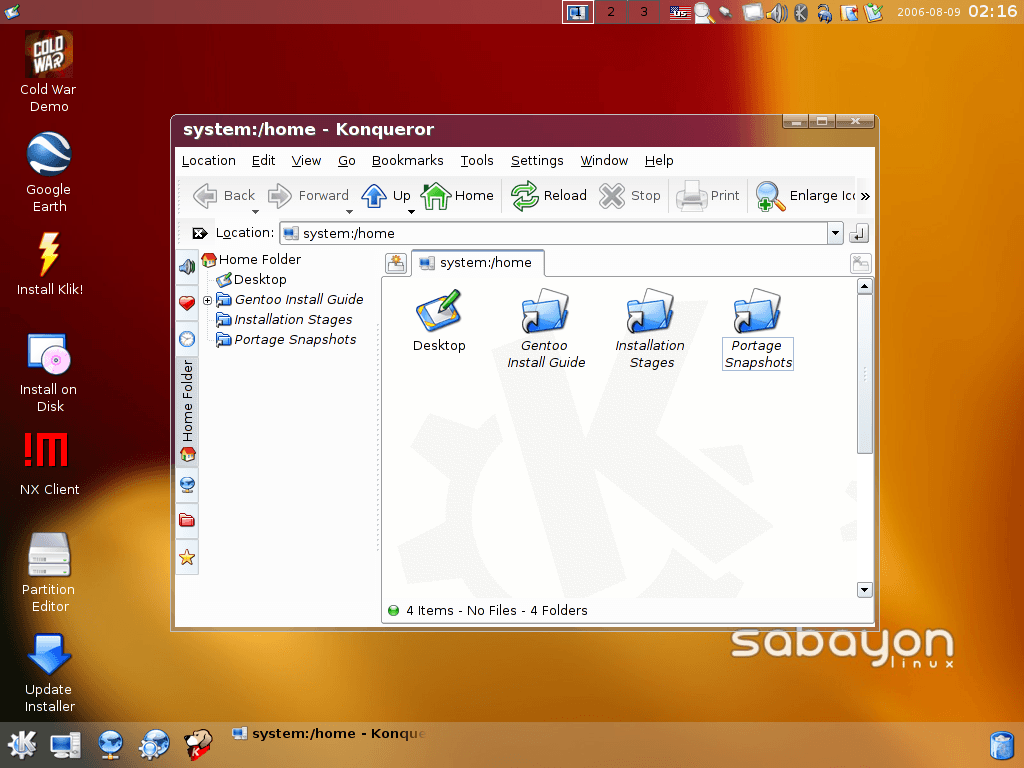This screenshot has height=768, width=1024.
Task: Open the Settings menu
Action: (537, 161)
